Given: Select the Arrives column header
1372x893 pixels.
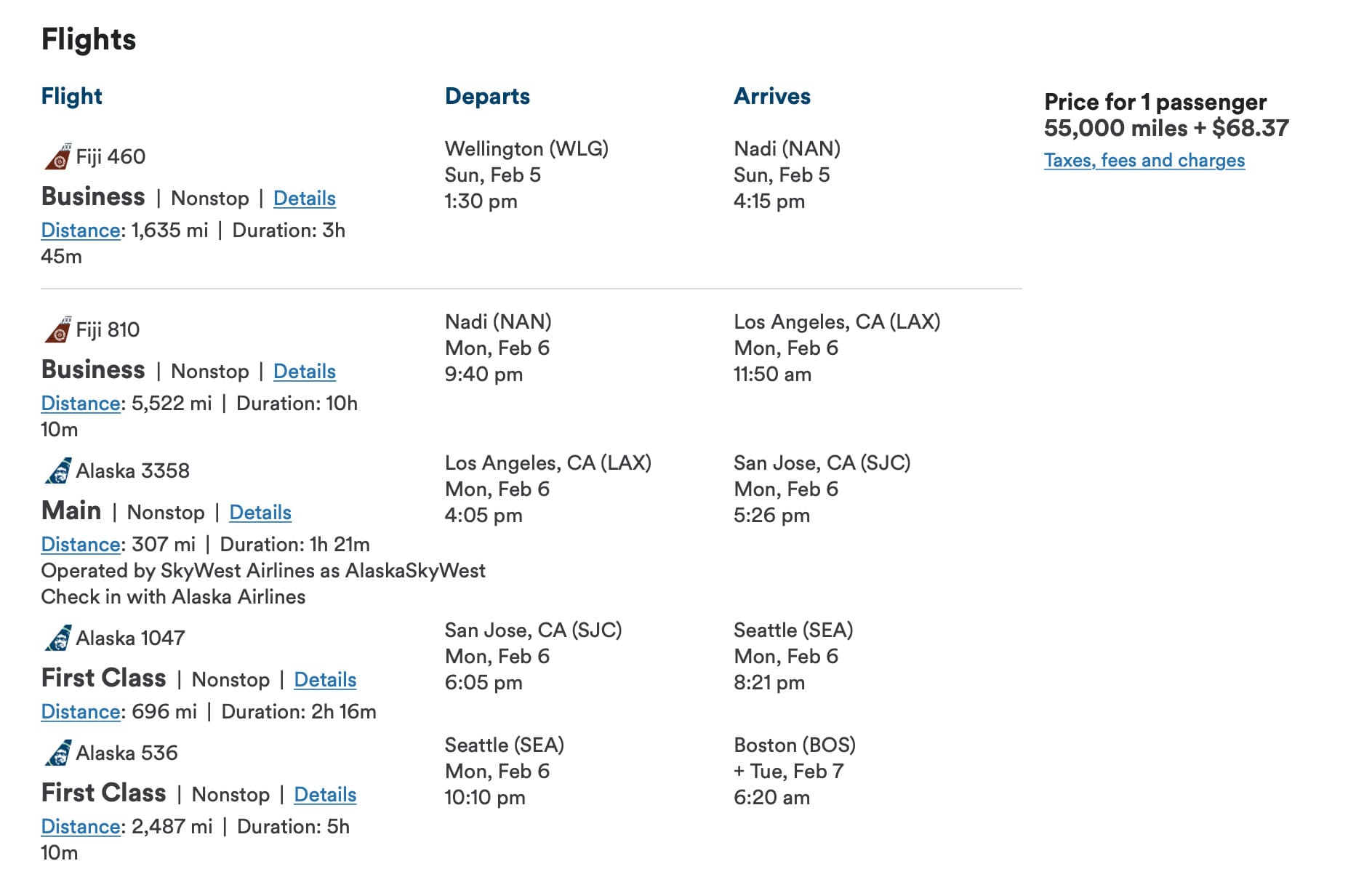Looking at the screenshot, I should 773,95.
